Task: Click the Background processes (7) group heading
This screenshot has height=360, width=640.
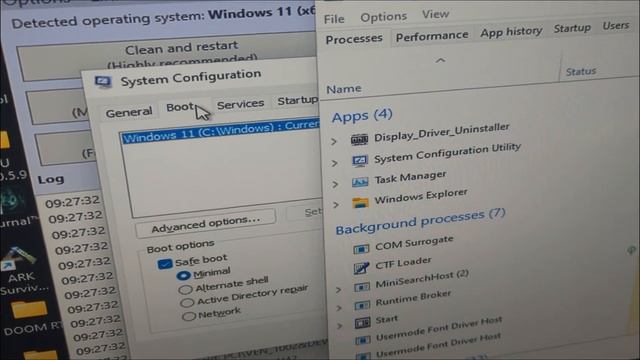Action: tap(420, 221)
